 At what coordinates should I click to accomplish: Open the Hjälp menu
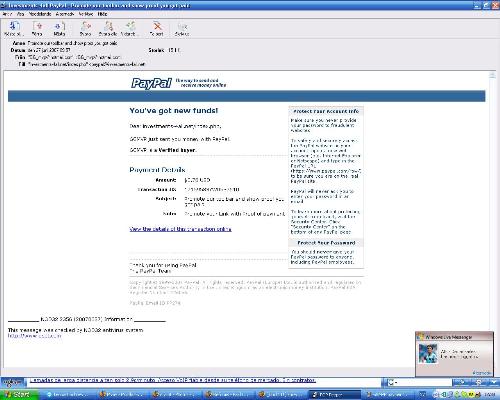(x=102, y=14)
